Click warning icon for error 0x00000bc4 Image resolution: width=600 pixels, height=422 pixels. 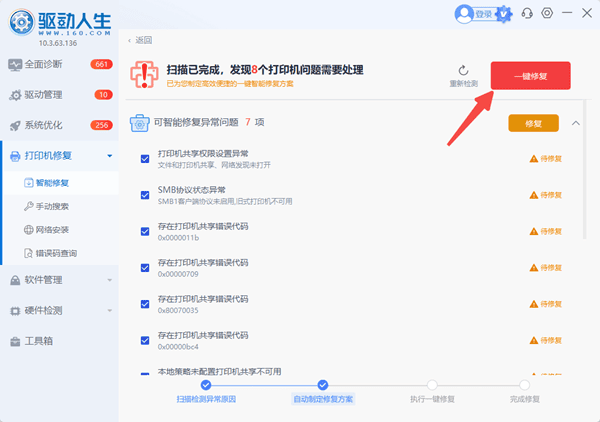pyautogui.click(x=533, y=341)
